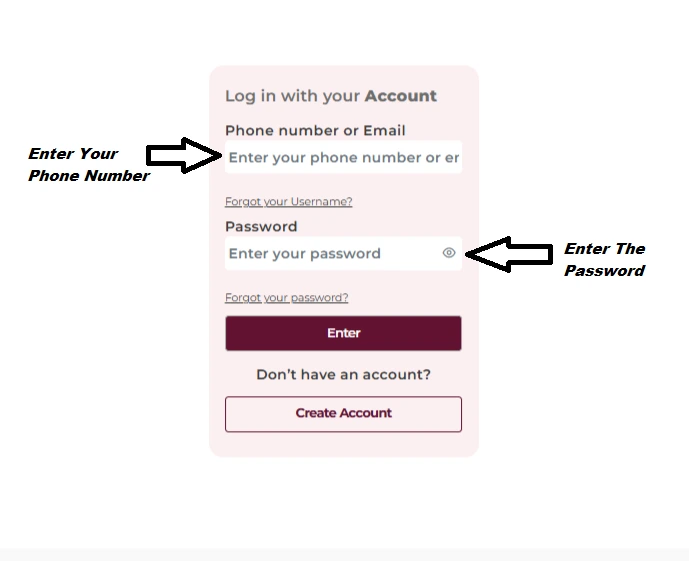Focus the 'Enter your password' input field
This screenshot has height=561, width=689.
coord(330,254)
